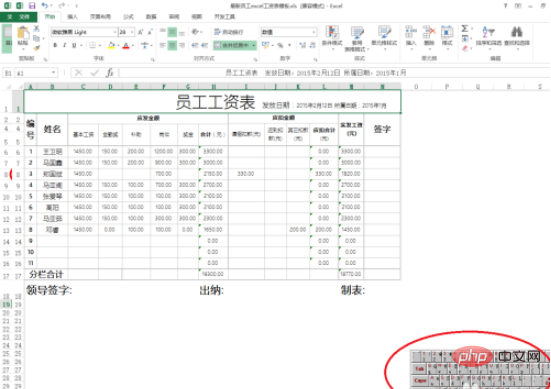The image size is (551, 389).
Task: Open the font size dropdown
Action: (x=132, y=32)
